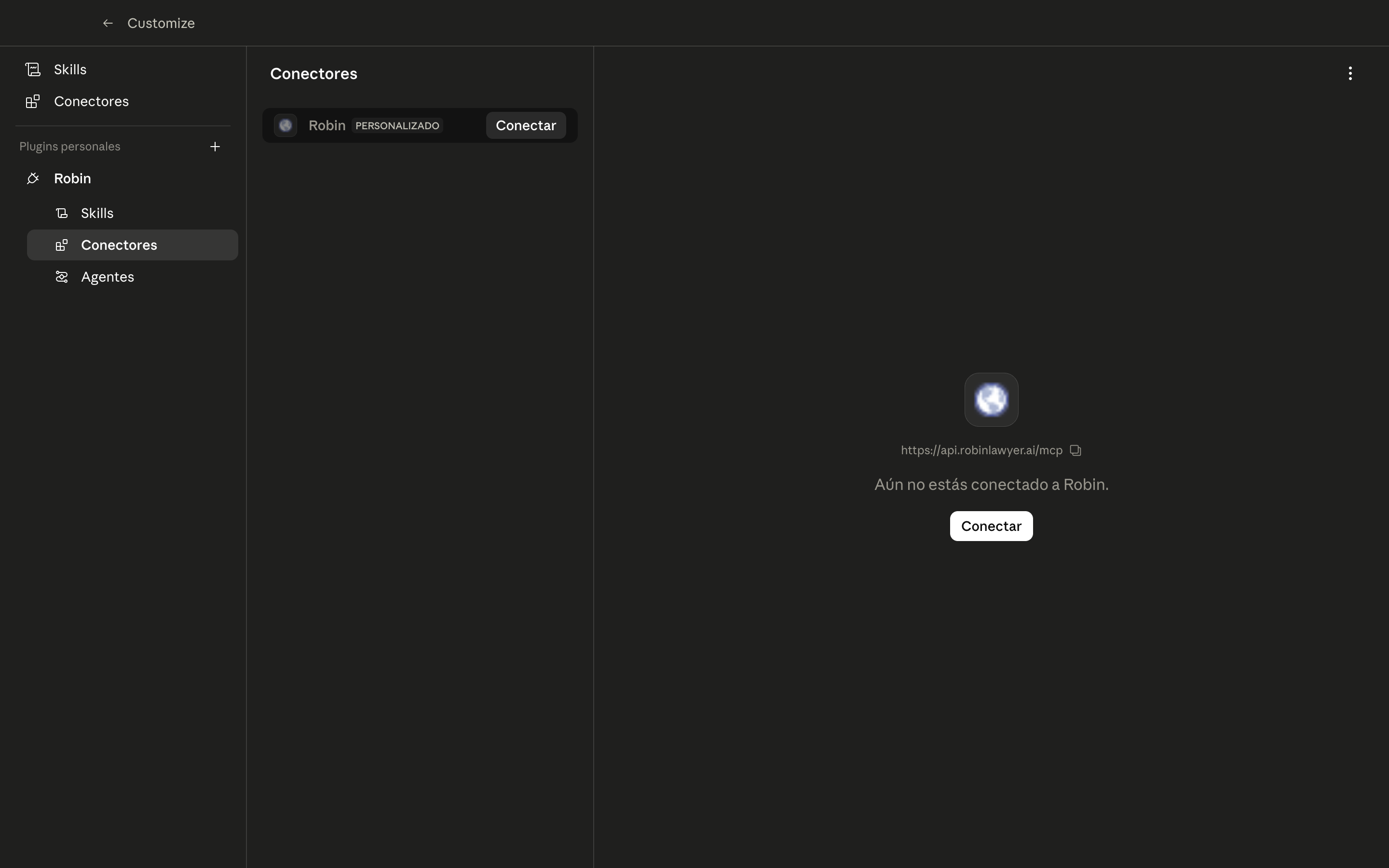The width and height of the screenshot is (1389, 868).
Task: Copy the MCP URL with copy icon
Action: point(1076,451)
